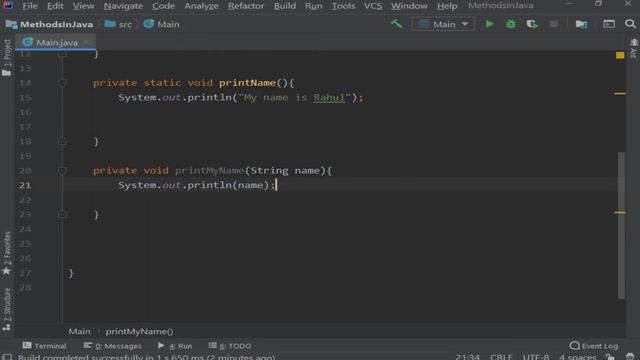640x360 pixels.
Task: Click printMyName method name on line 20
Action: click(x=209, y=171)
